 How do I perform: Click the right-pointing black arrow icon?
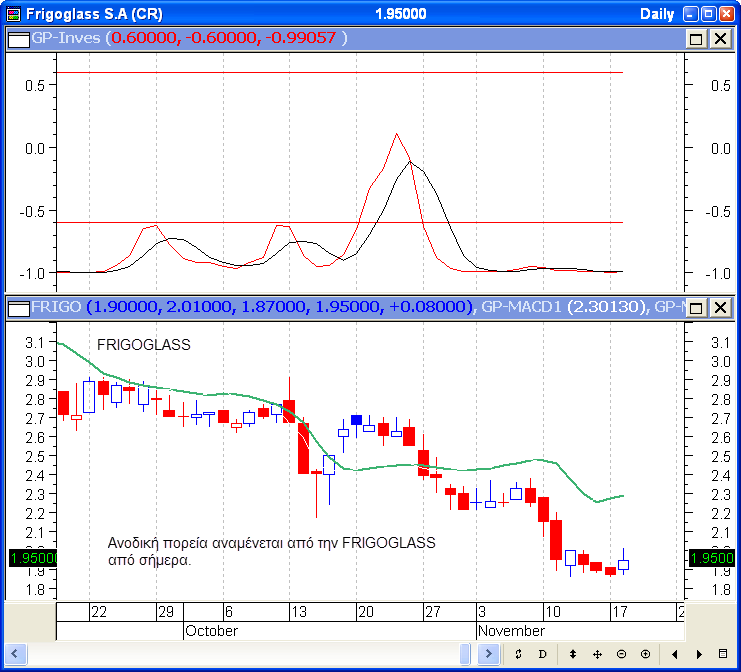click(x=698, y=654)
